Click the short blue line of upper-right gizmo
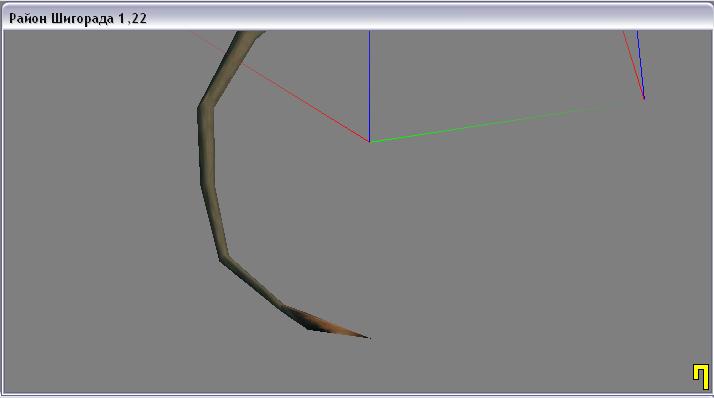 [x=640, y=64]
